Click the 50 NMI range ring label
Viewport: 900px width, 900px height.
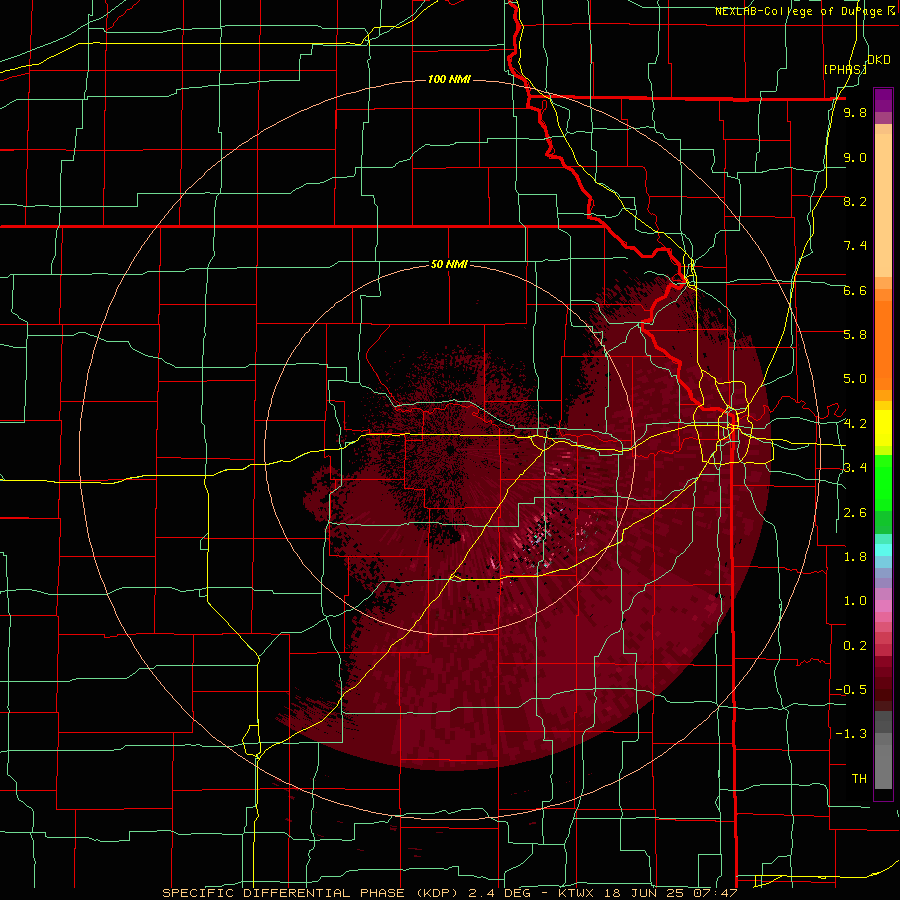449,264
